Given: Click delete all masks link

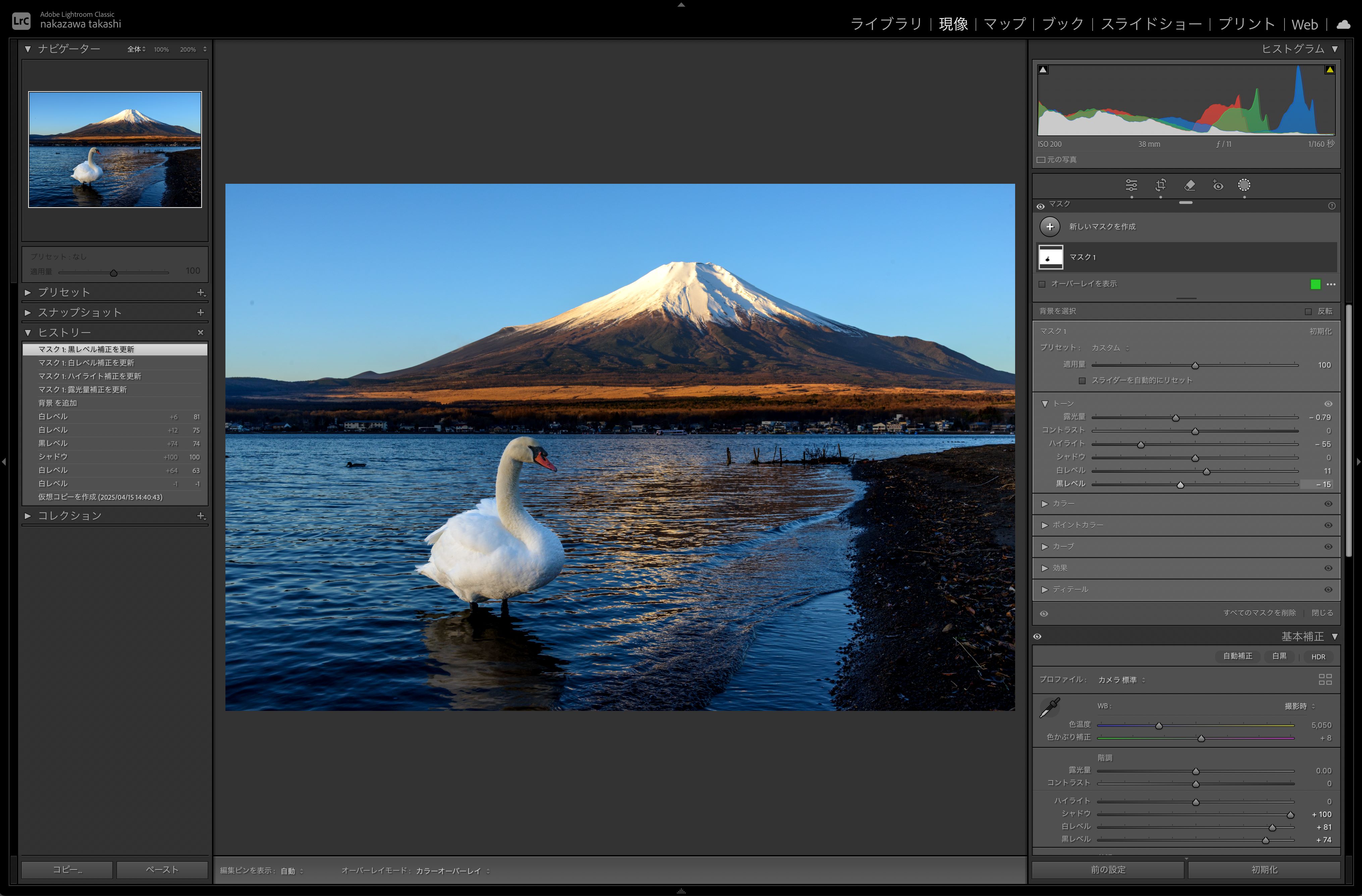Looking at the screenshot, I should point(1259,613).
